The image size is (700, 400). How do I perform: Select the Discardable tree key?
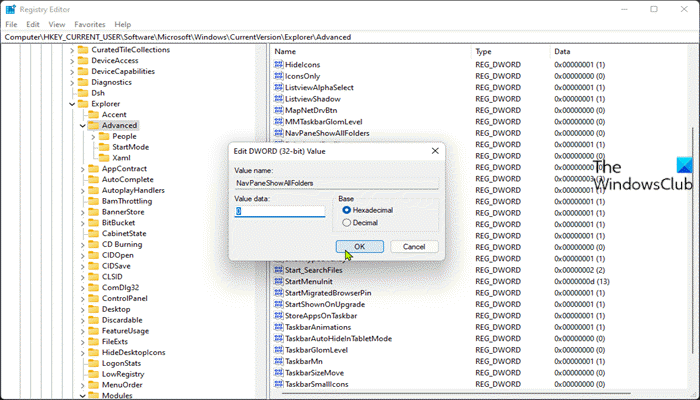coord(122,320)
